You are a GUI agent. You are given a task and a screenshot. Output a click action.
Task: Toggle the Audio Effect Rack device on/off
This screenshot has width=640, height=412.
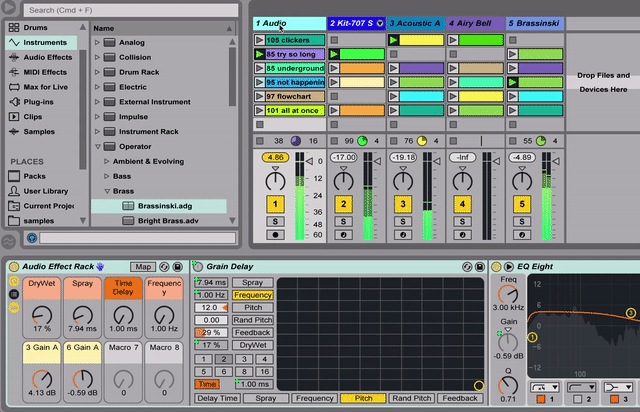click(14, 267)
